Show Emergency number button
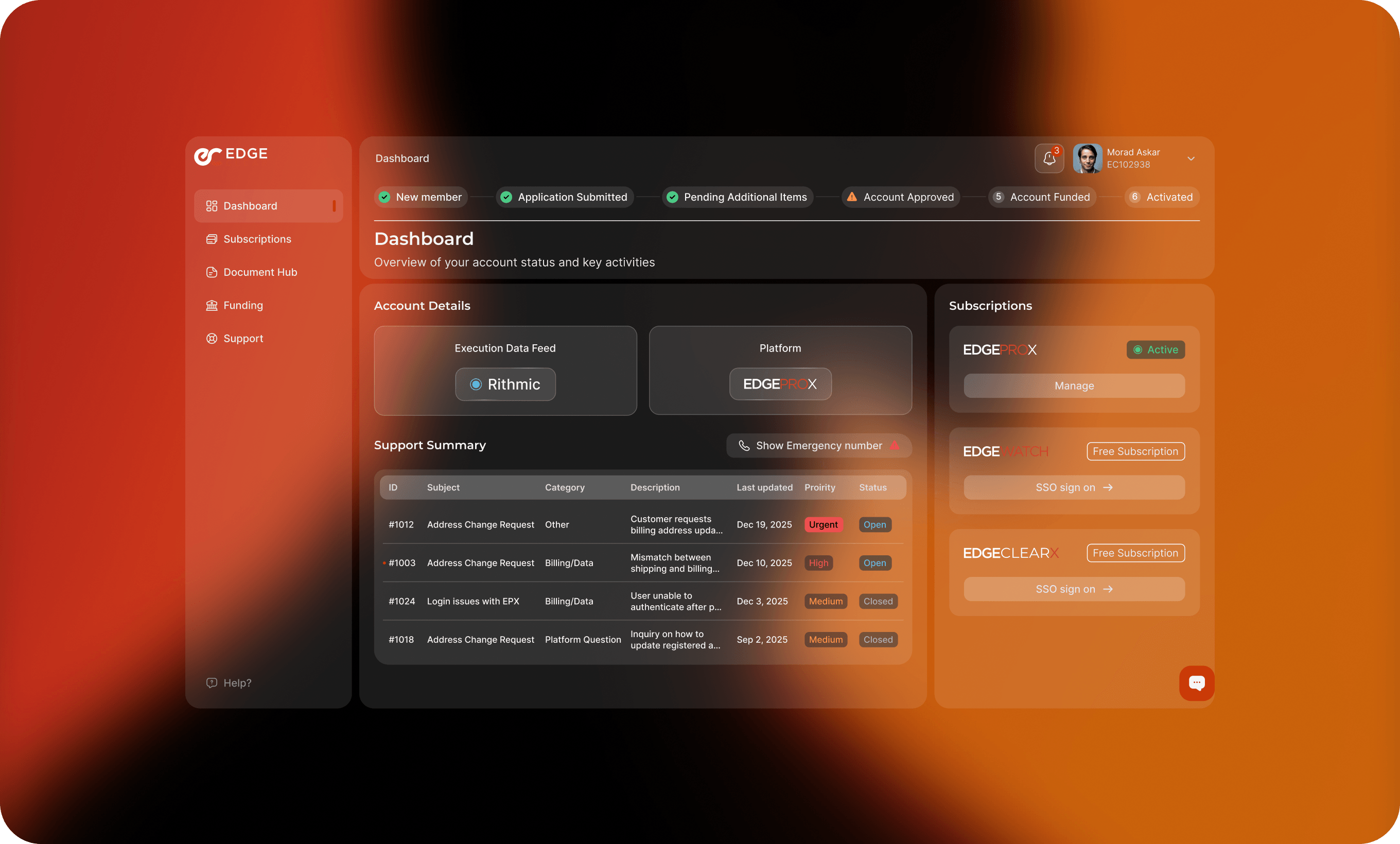Image resolution: width=1400 pixels, height=844 pixels. (819, 446)
